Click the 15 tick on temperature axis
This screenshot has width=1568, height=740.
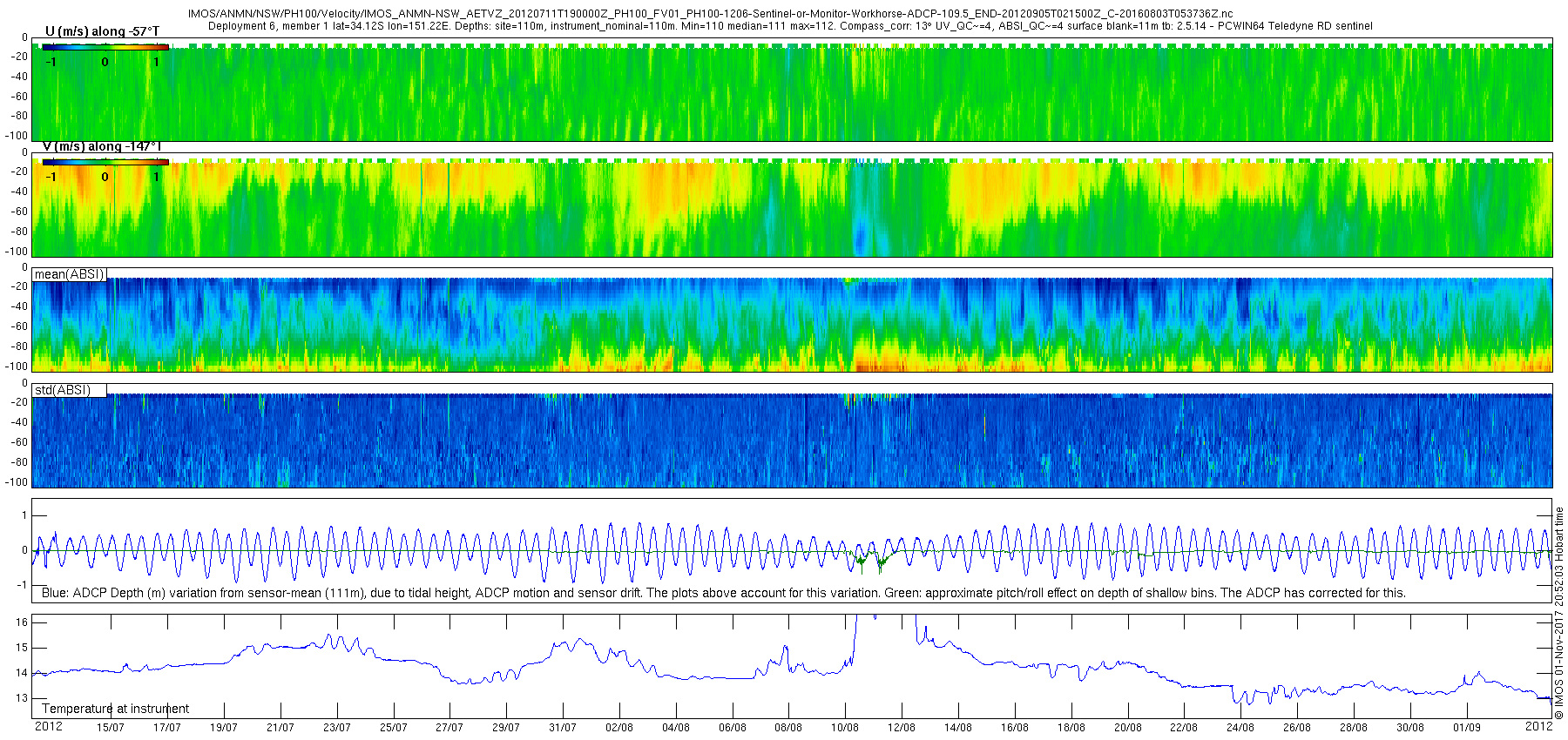22,647
